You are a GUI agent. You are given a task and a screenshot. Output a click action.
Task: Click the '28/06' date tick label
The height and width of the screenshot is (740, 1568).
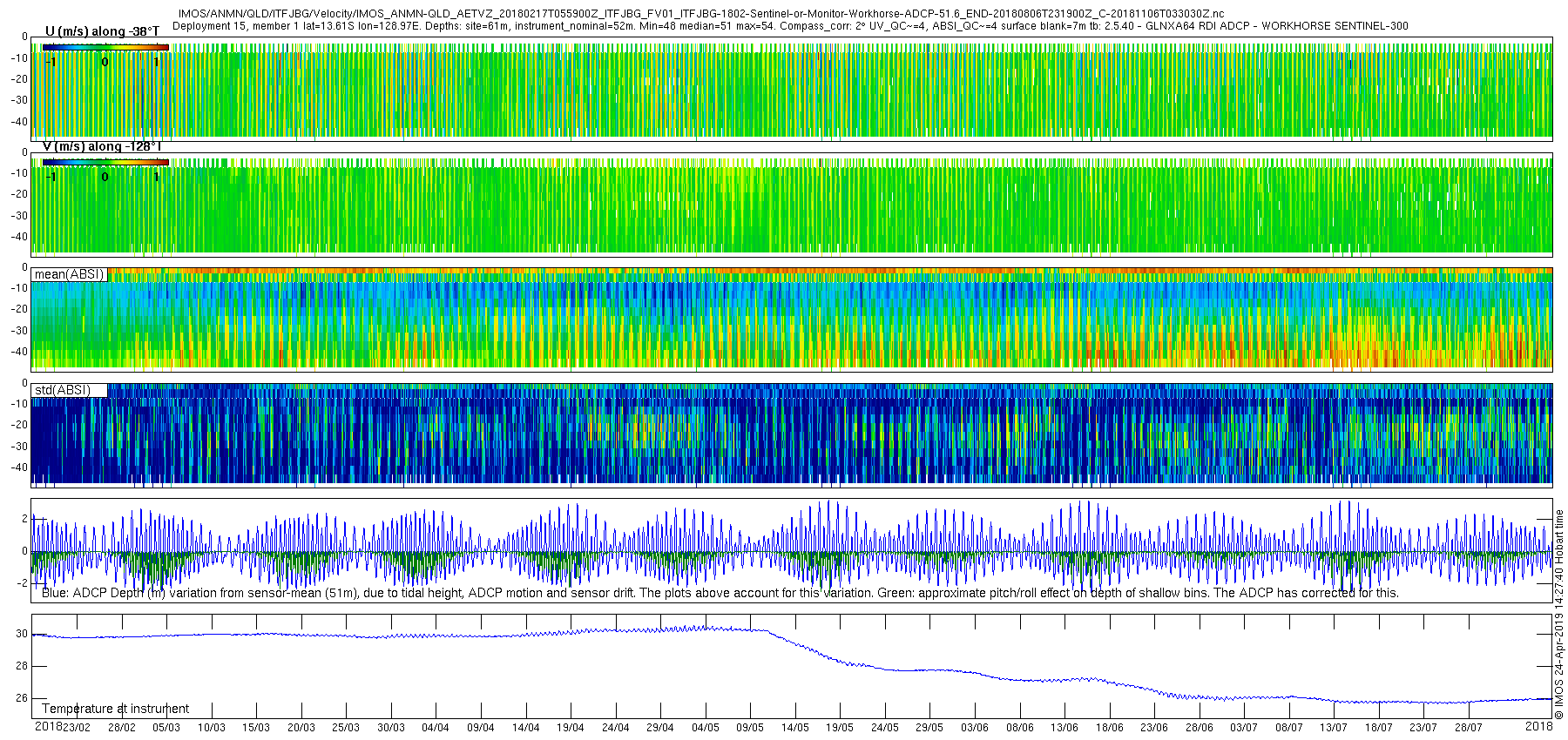1200,727
